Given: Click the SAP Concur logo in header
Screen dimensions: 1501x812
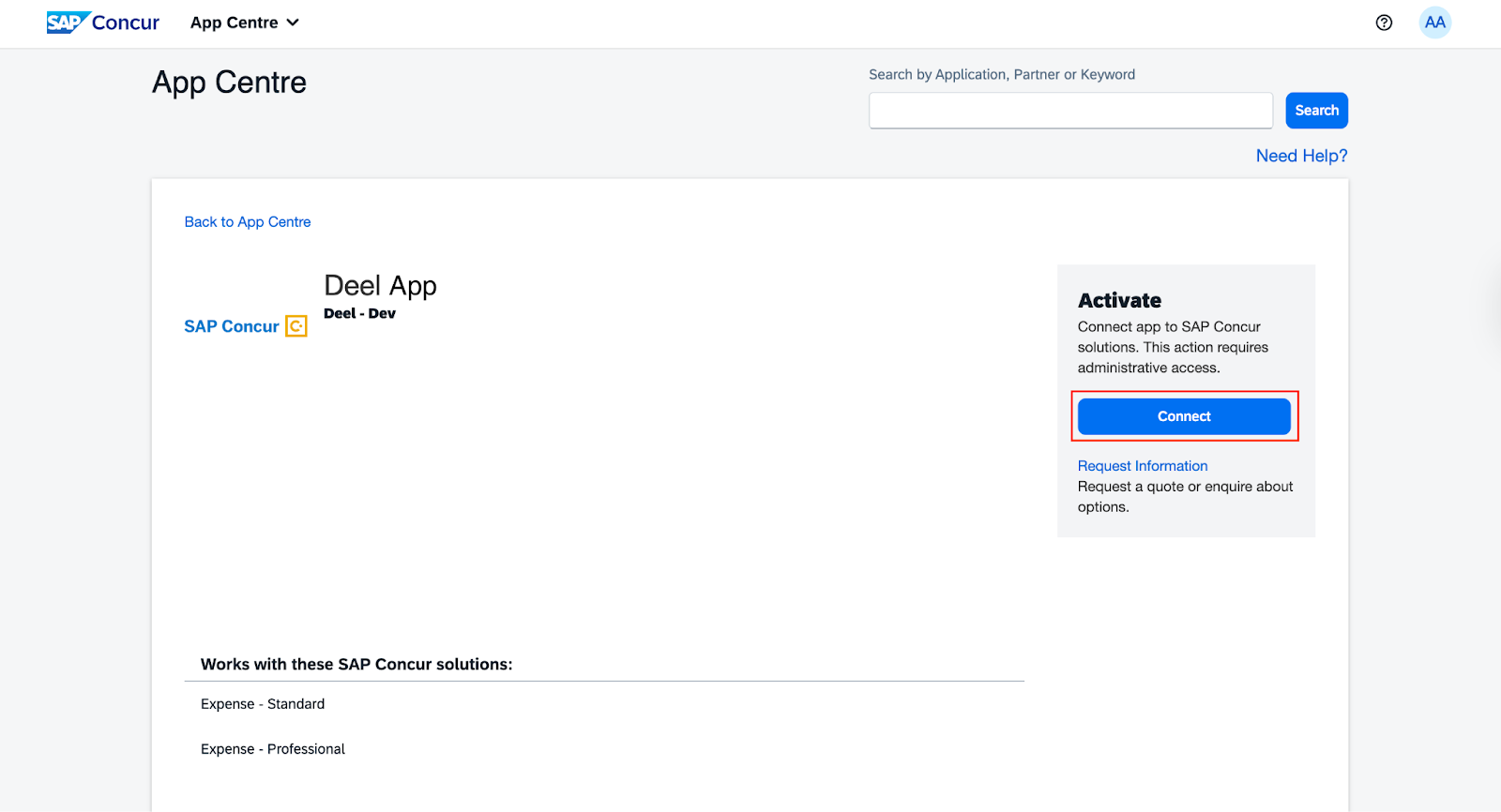Looking at the screenshot, I should [x=103, y=23].
